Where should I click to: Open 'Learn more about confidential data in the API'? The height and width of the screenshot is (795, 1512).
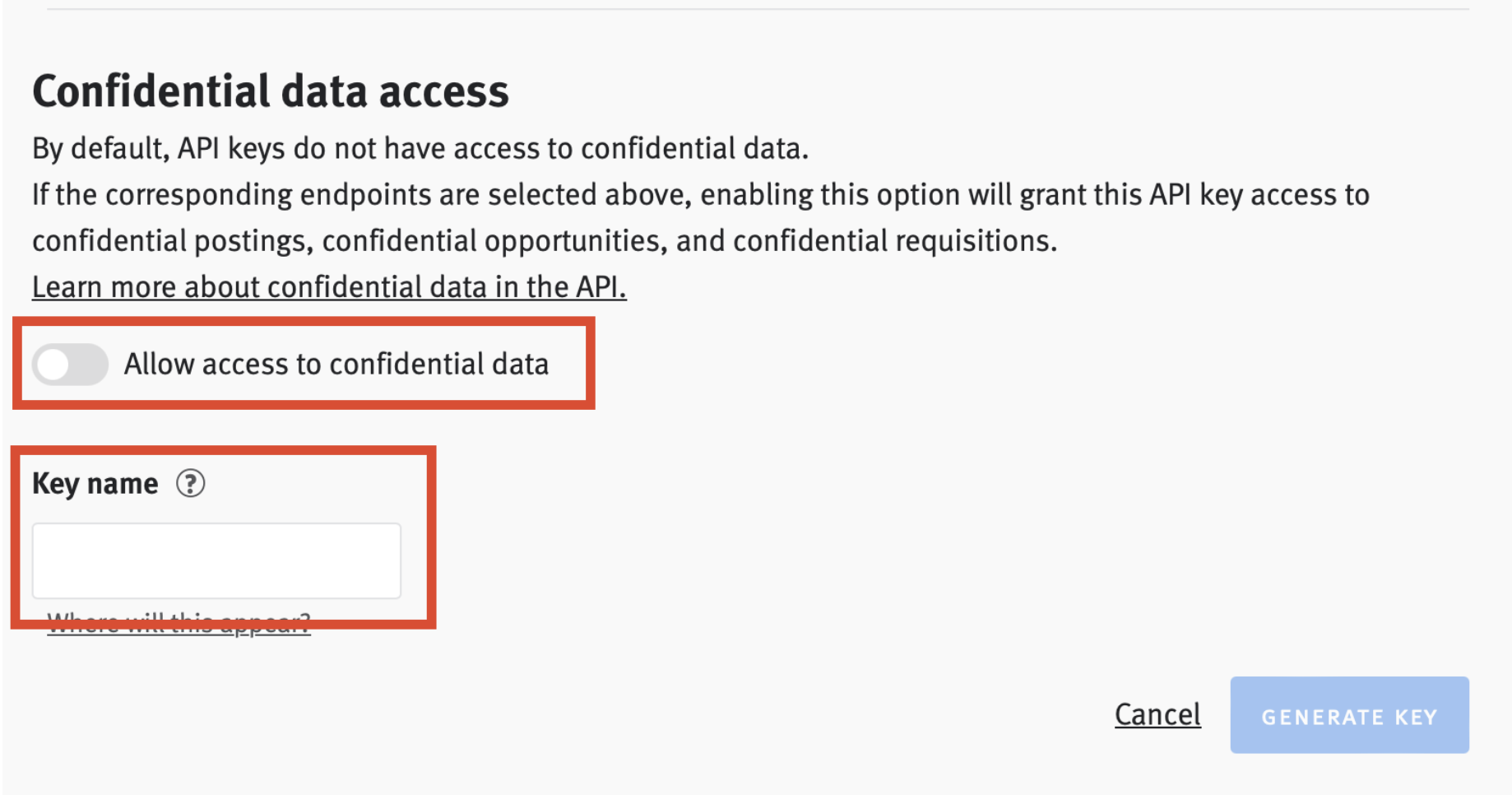329,287
